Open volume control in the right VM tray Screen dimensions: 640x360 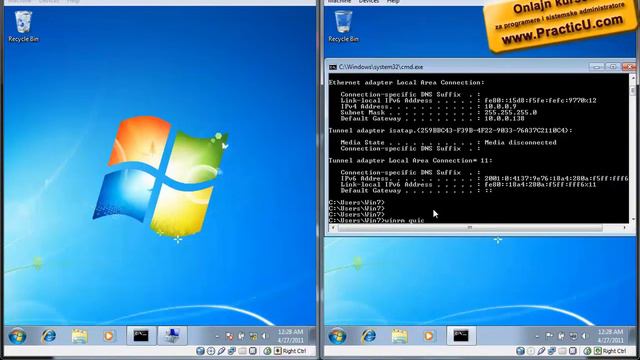pos(584,336)
